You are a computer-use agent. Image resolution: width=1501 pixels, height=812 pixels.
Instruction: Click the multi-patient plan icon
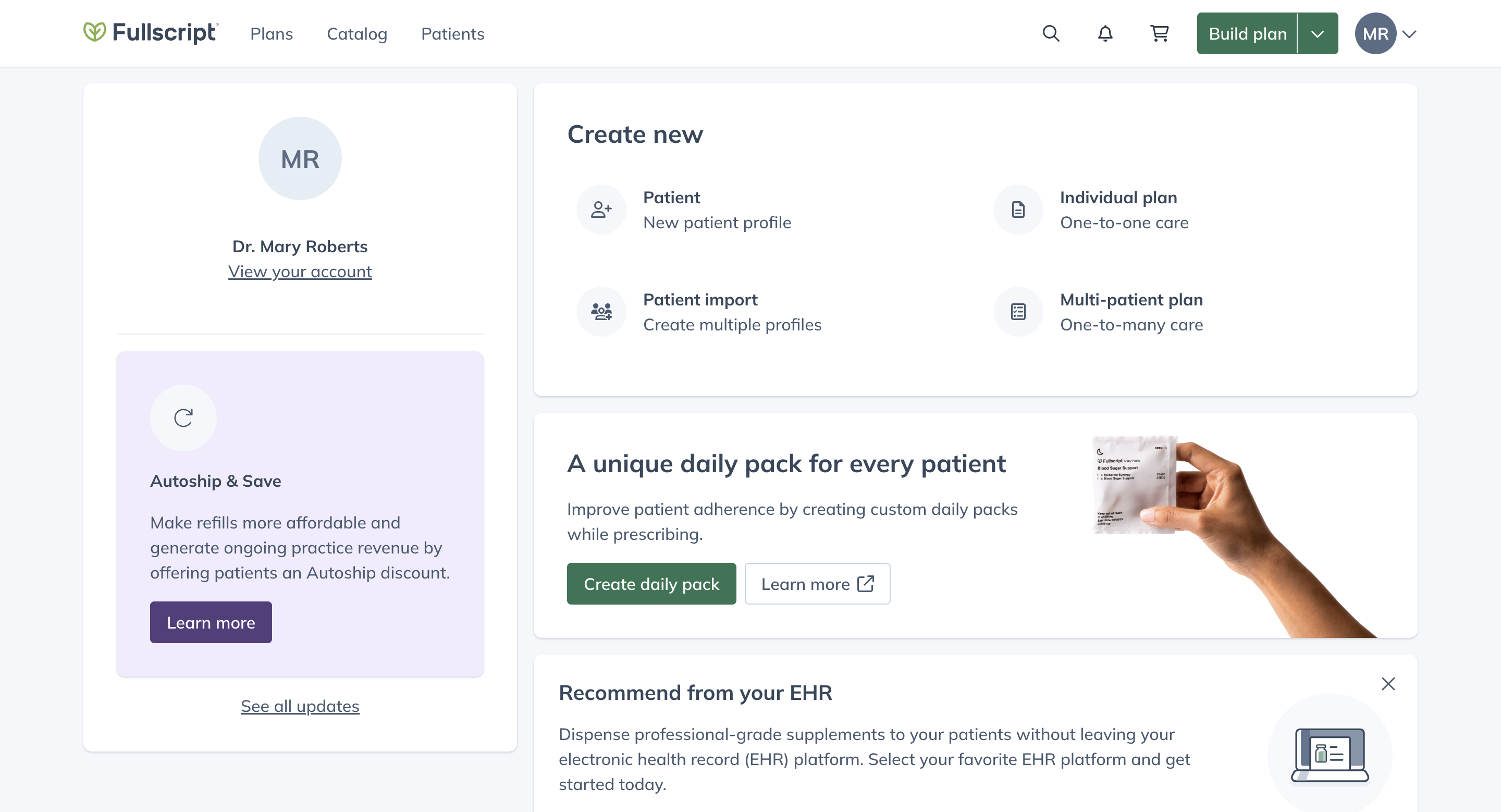tap(1018, 311)
